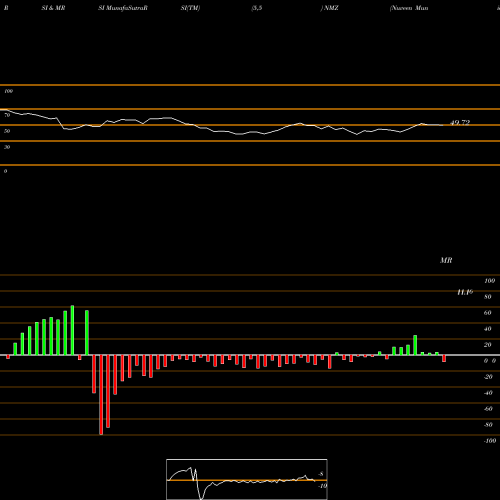500x500 pixels.
Task: Click the longest red histogram bar
Action: pyautogui.click(x=101, y=395)
